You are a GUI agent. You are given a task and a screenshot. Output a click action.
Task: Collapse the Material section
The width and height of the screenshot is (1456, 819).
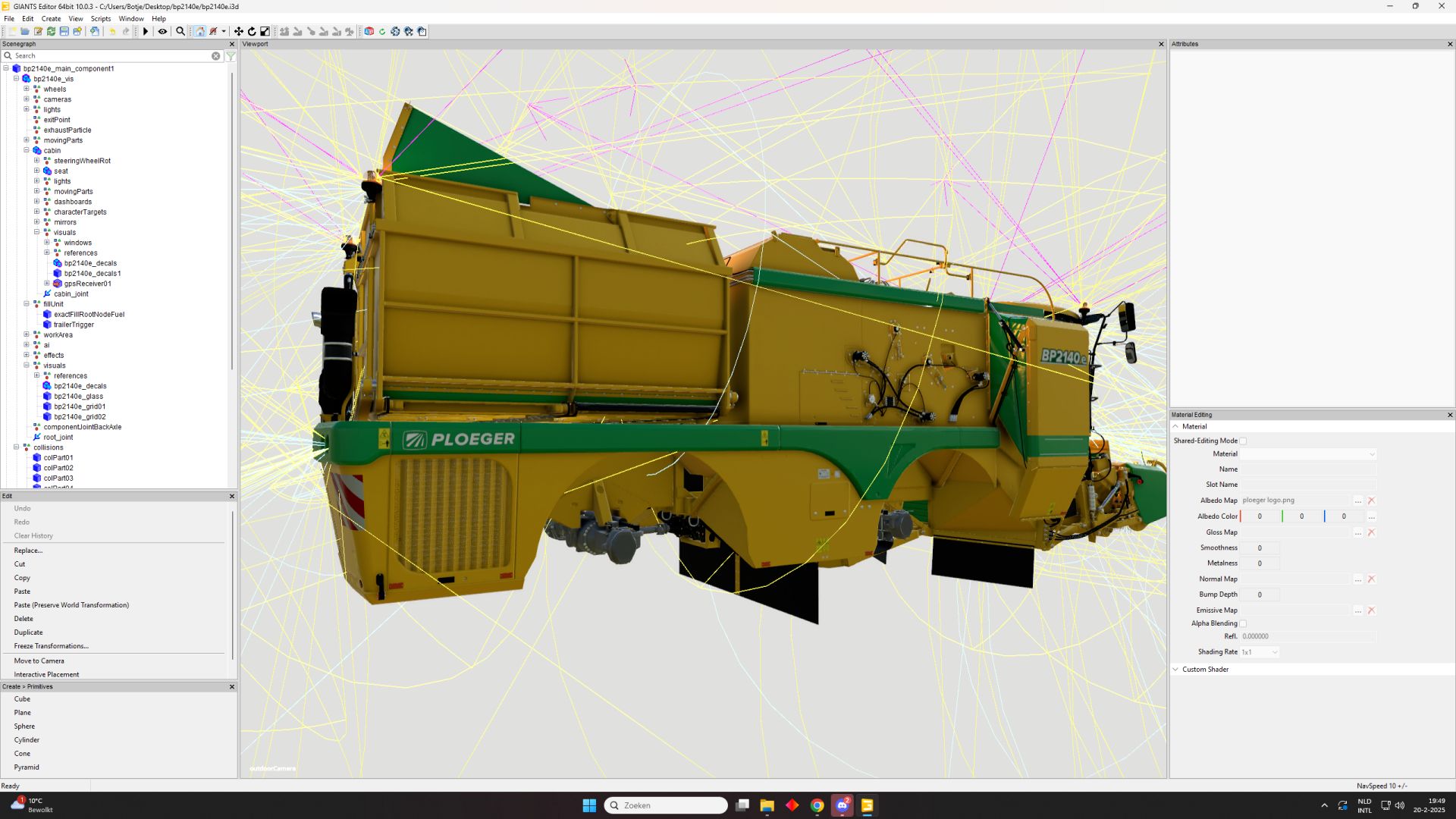point(1176,427)
